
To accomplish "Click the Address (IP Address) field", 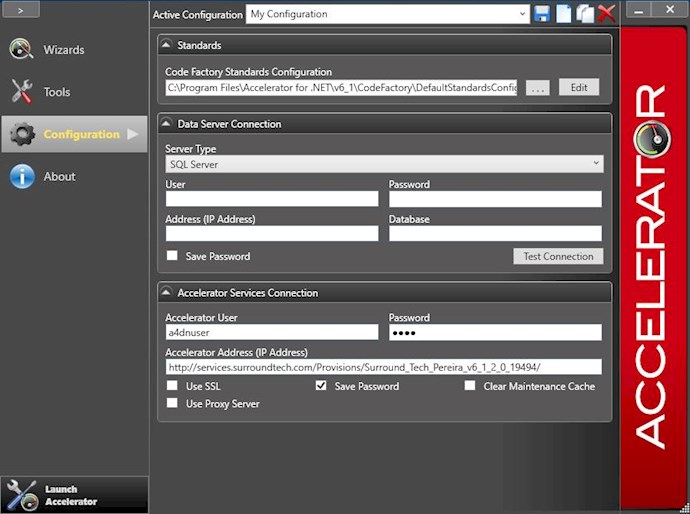I will pos(272,233).
